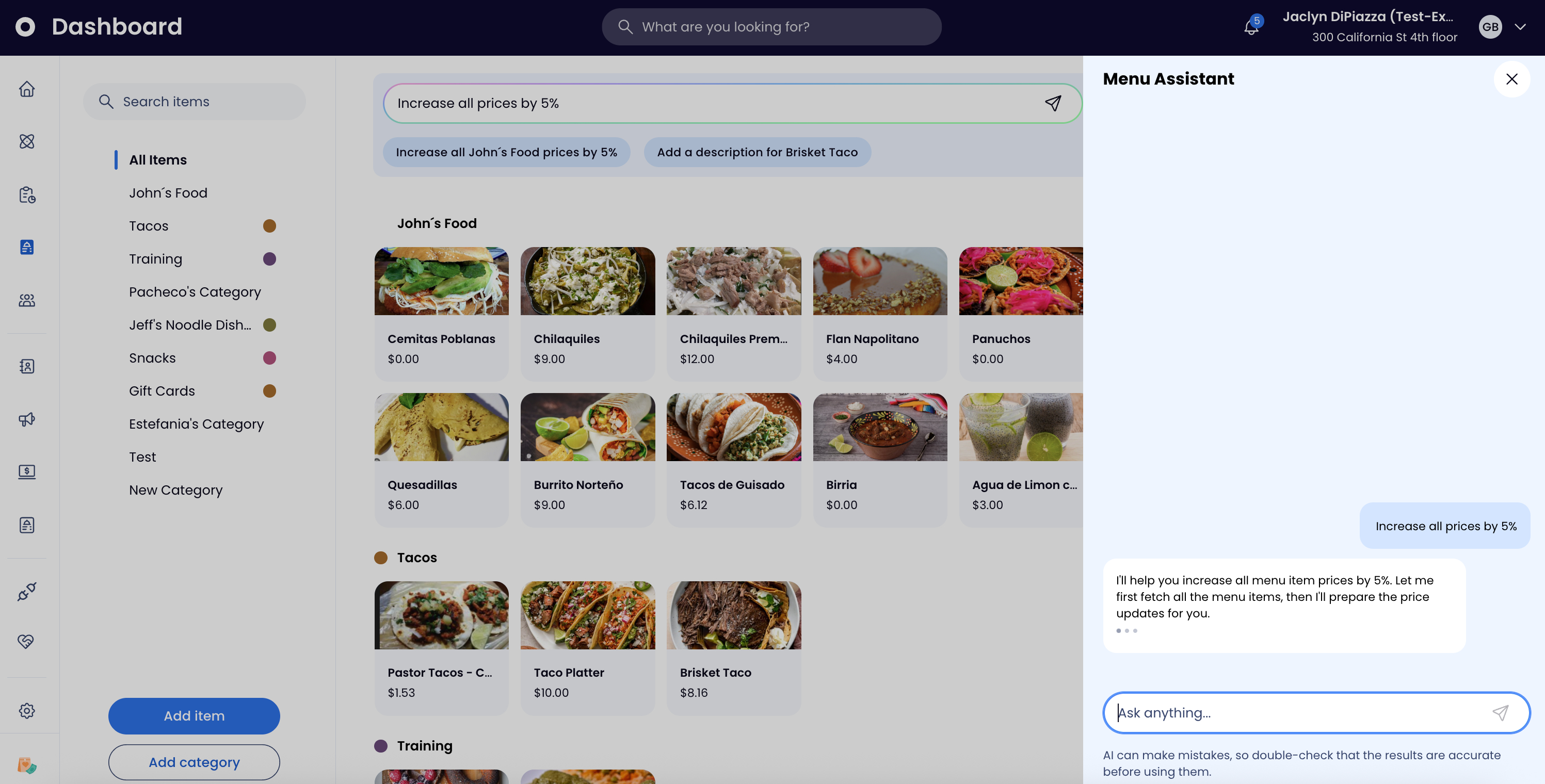Open Jeff's Noodle Dish category
1545x784 pixels.
[190, 324]
